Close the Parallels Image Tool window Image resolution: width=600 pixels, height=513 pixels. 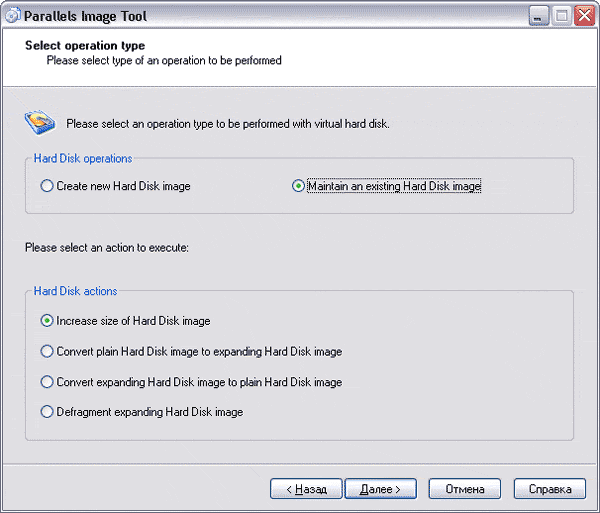(x=584, y=16)
